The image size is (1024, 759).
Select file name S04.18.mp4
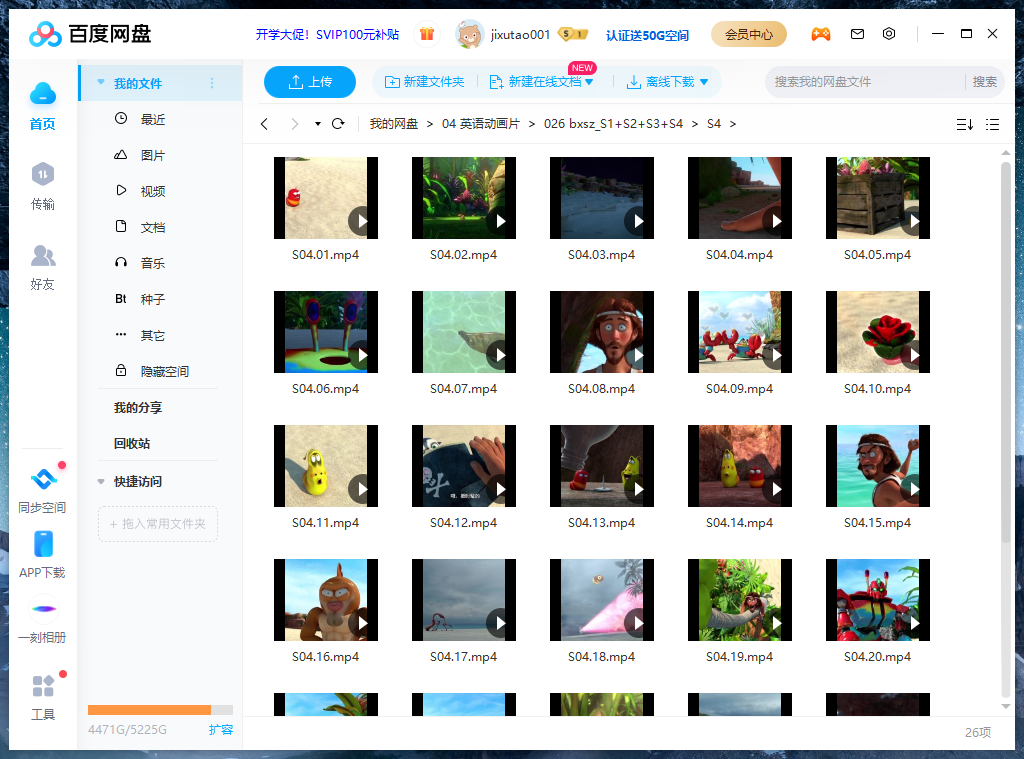tap(601, 656)
